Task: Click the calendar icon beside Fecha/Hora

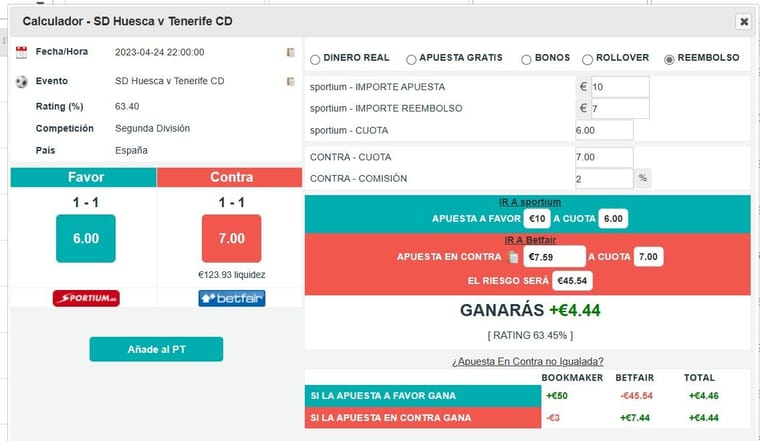Action: point(21,52)
